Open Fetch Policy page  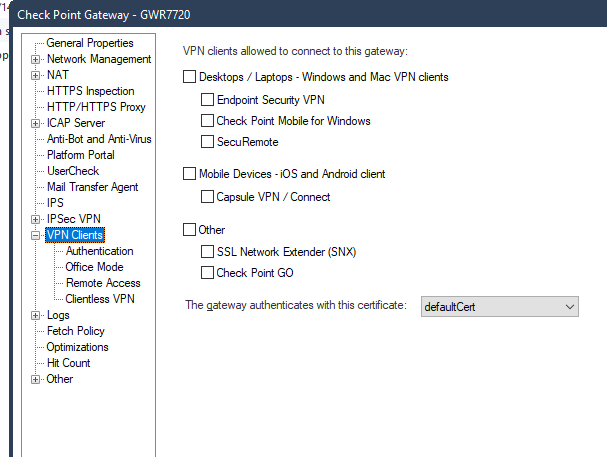75,331
